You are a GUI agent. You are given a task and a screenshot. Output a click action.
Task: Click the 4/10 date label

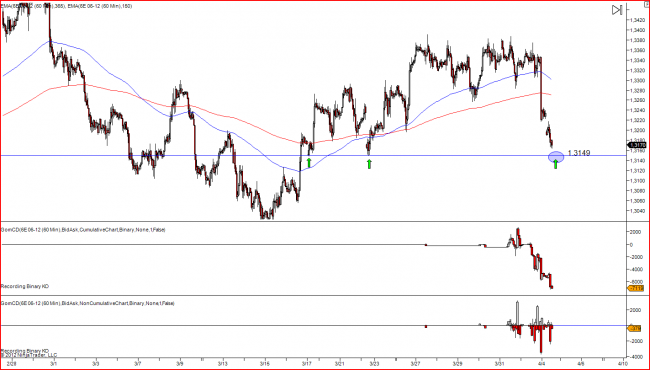coord(624,362)
